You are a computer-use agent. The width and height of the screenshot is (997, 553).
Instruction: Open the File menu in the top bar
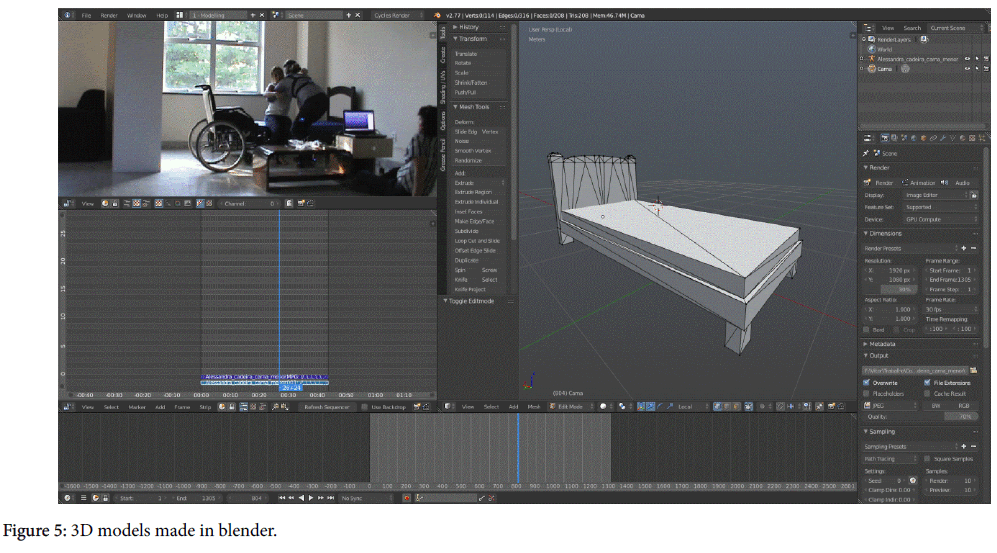pos(86,15)
